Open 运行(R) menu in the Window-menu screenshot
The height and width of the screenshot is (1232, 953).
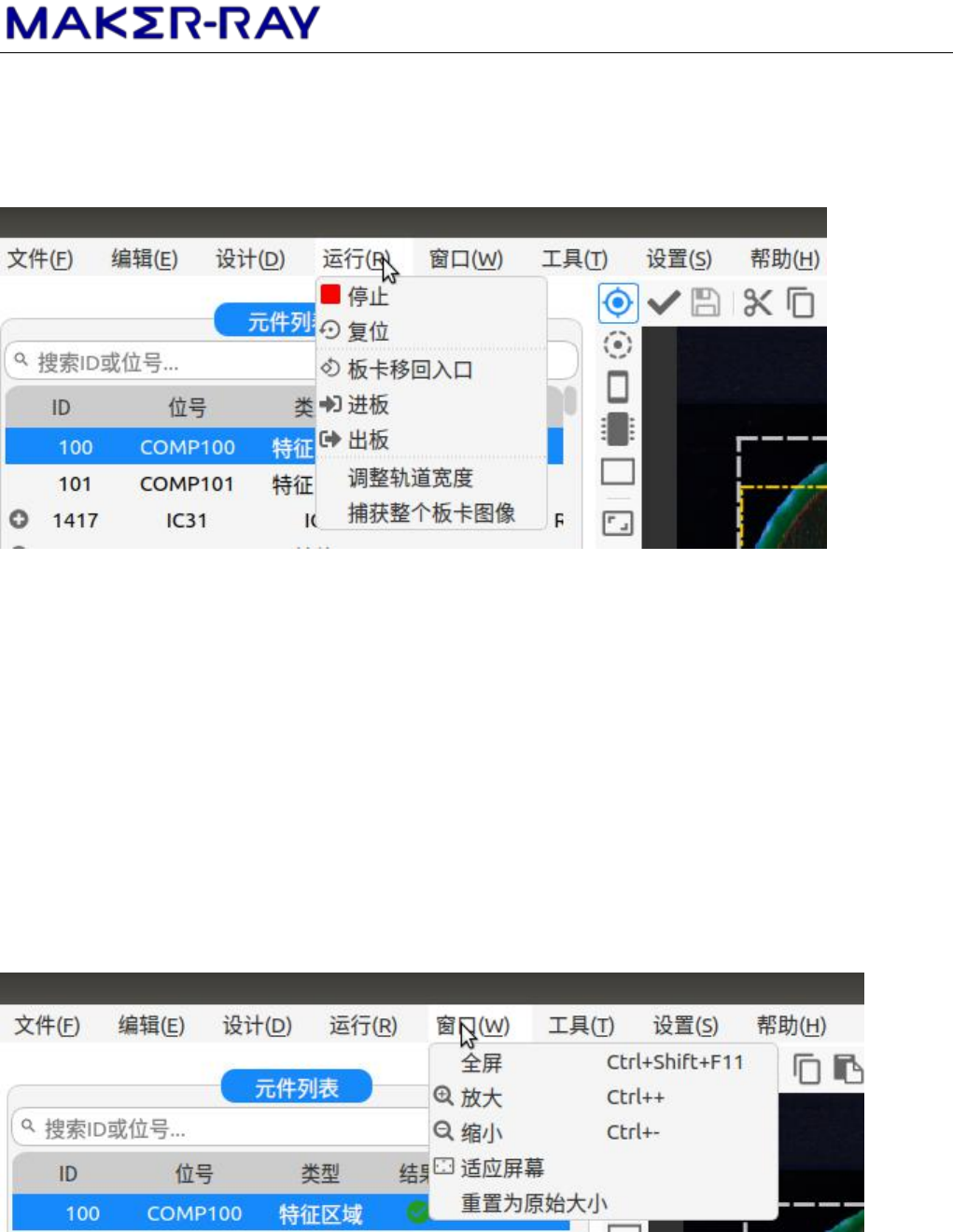point(363,1026)
